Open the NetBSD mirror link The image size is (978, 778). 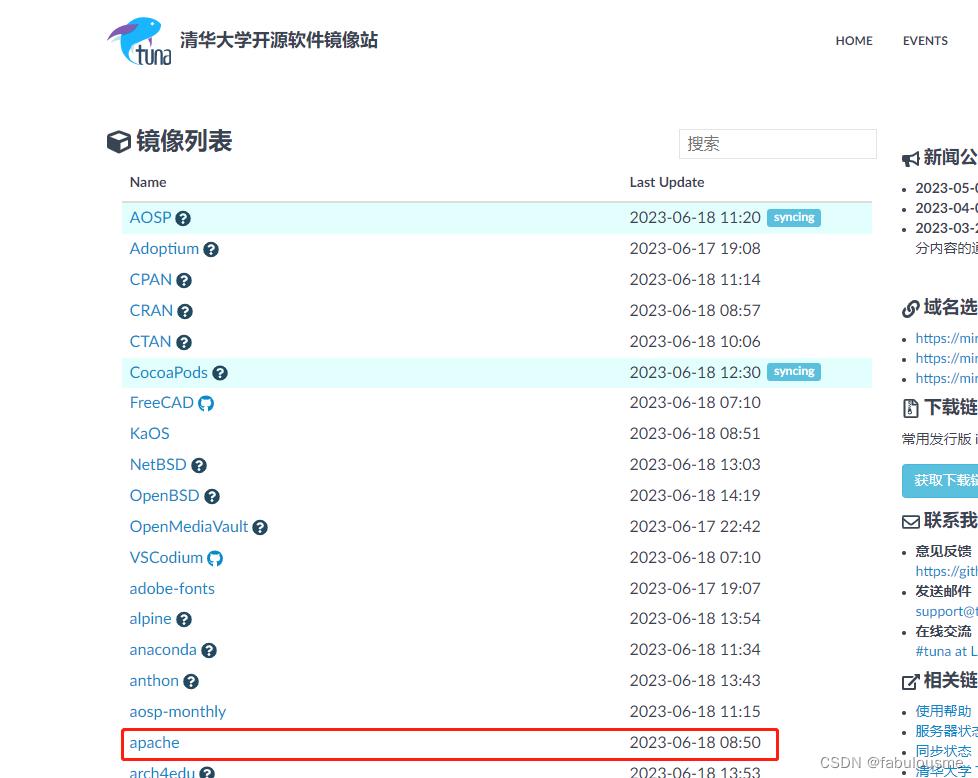point(158,465)
